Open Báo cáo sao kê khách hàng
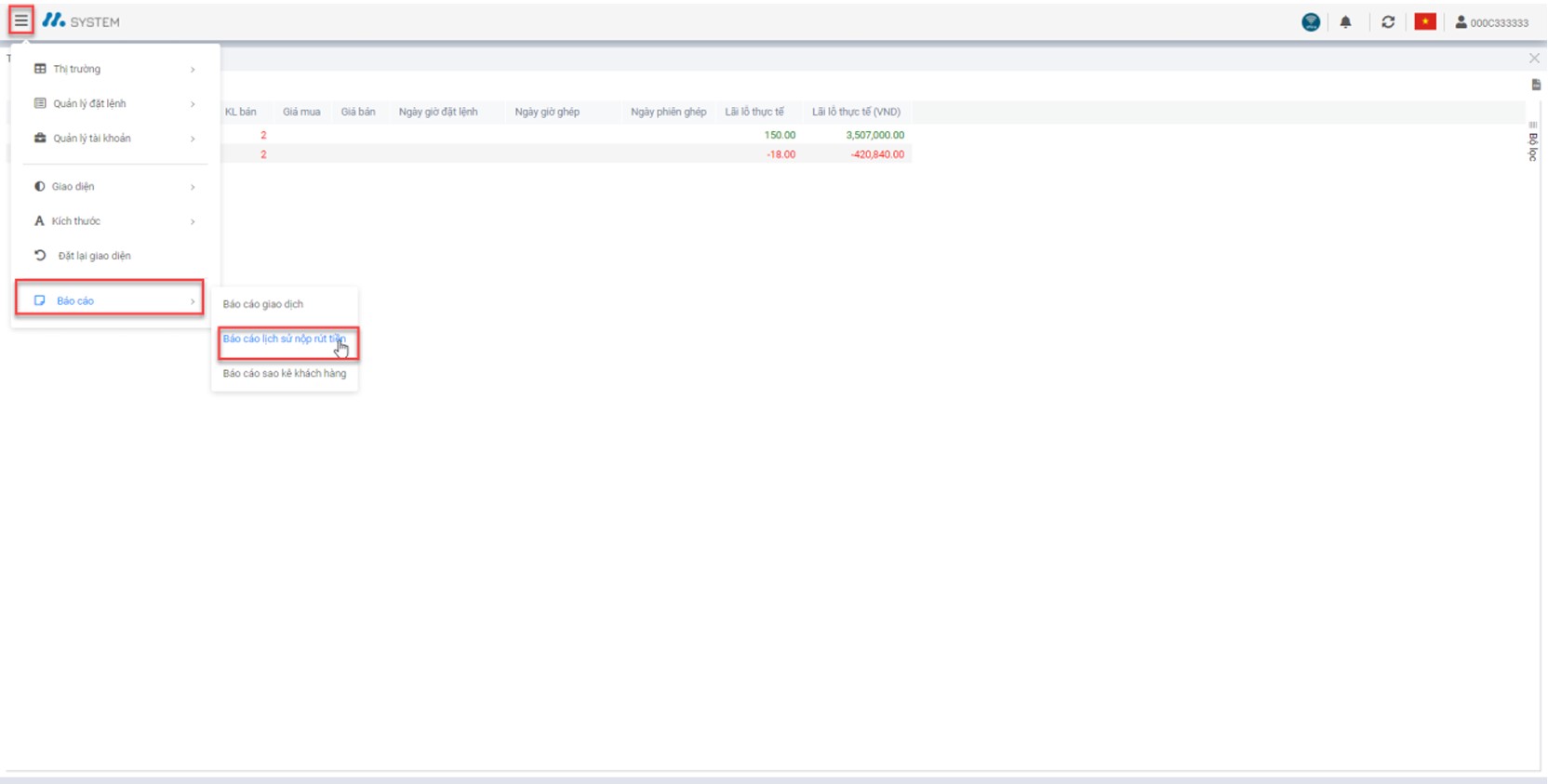This screenshot has height=784, width=1548. pos(285,374)
